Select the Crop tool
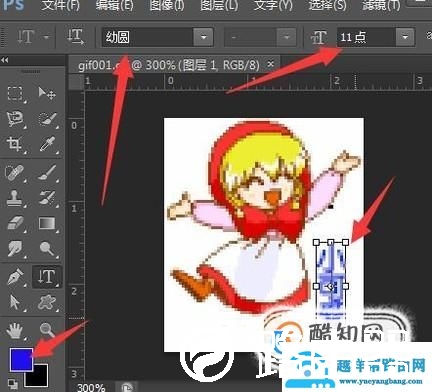 (15, 144)
